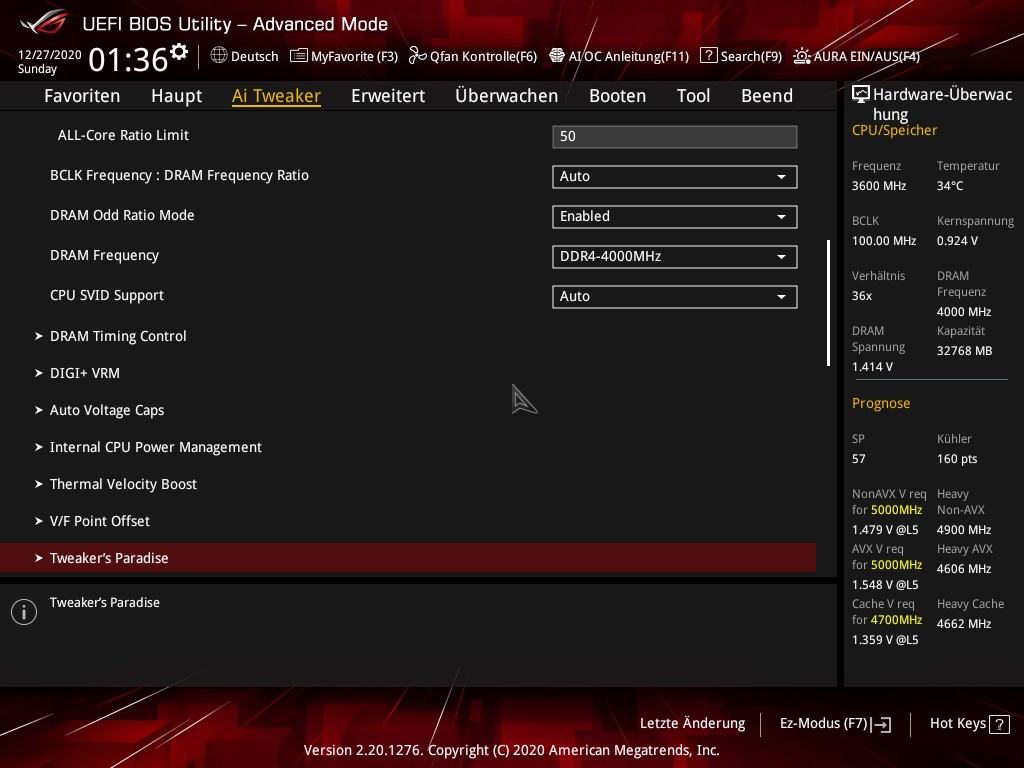This screenshot has height=768, width=1024.
Task: Select the Ai Tweaker tab
Action: point(276,96)
